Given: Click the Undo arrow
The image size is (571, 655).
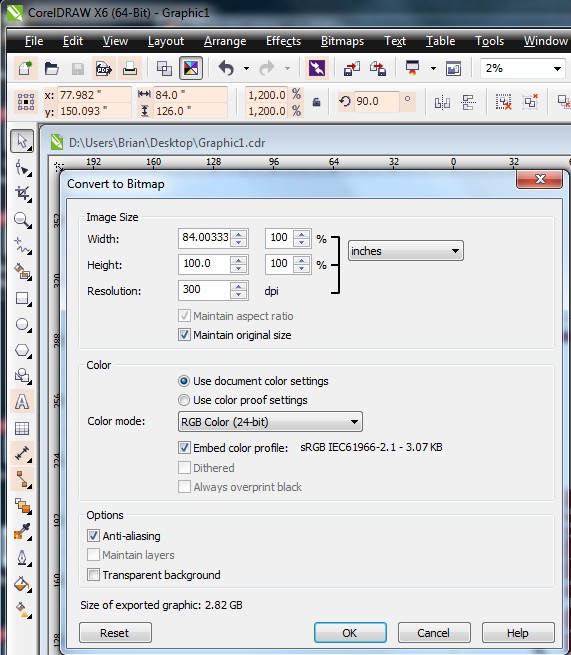Looking at the screenshot, I should [x=226, y=68].
